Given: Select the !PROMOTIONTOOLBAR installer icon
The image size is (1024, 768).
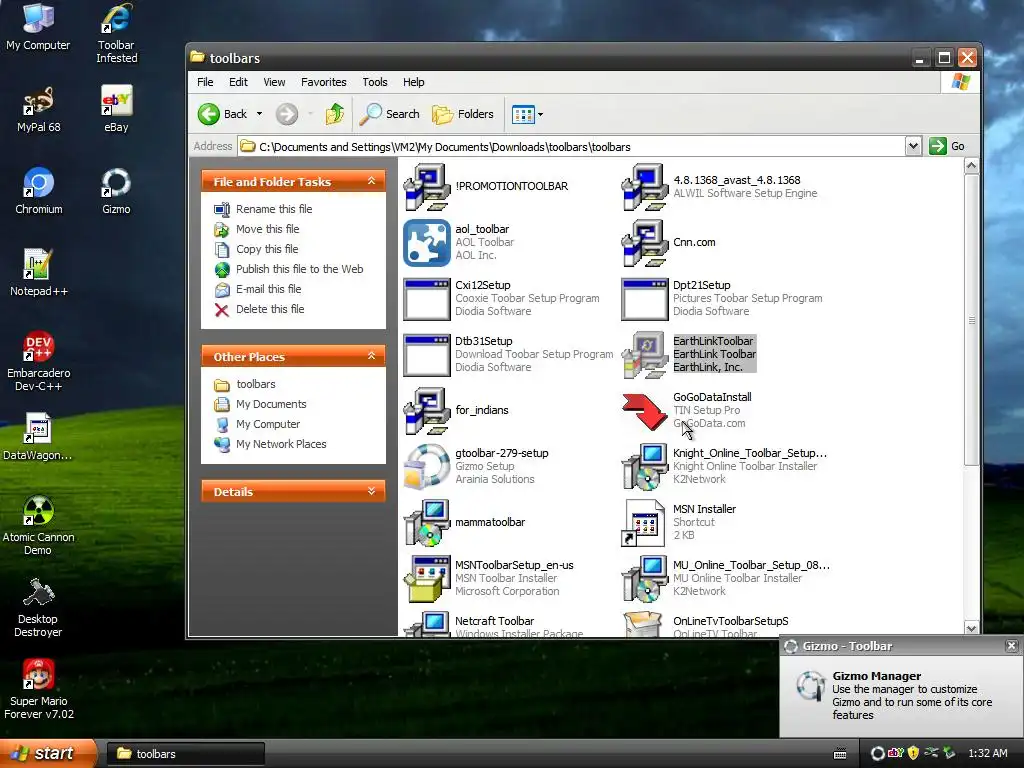Looking at the screenshot, I should (x=426, y=187).
